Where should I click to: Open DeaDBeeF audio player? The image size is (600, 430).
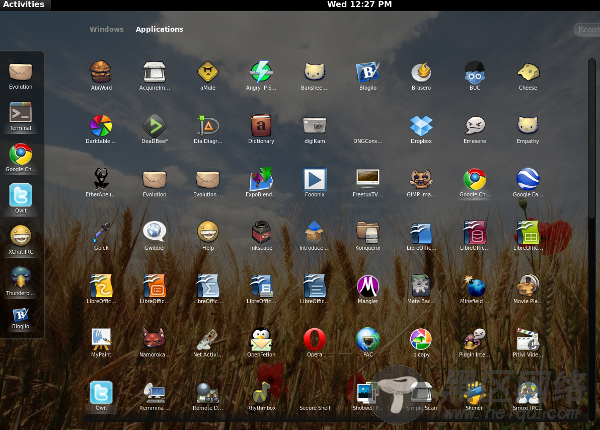tap(154, 129)
